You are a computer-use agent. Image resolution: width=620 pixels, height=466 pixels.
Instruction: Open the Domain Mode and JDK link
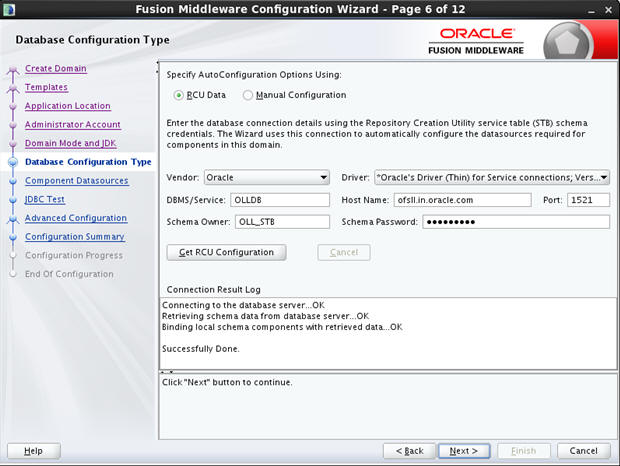click(71, 143)
